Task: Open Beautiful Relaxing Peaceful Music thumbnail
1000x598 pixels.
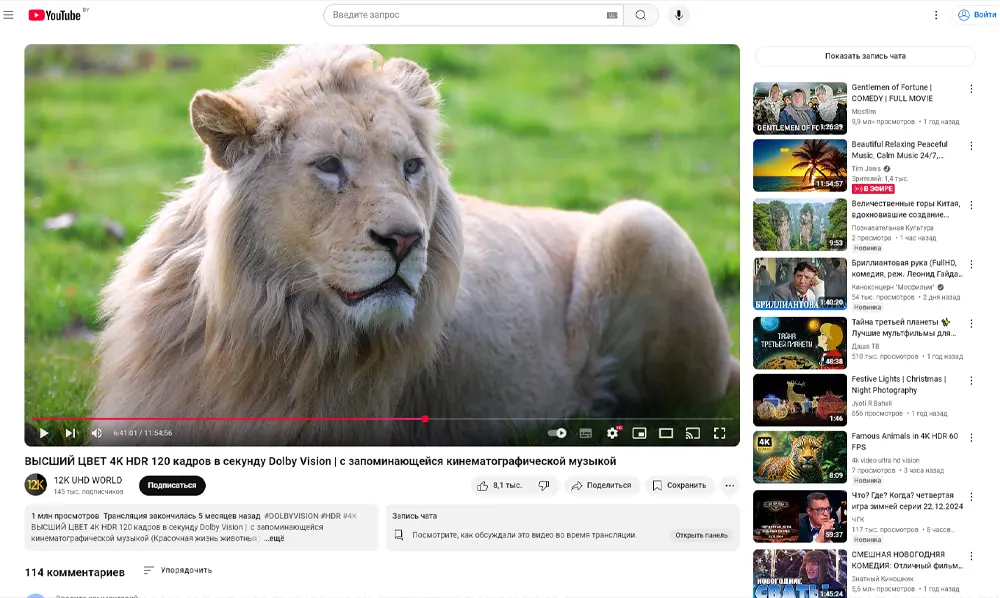Action: coord(800,166)
